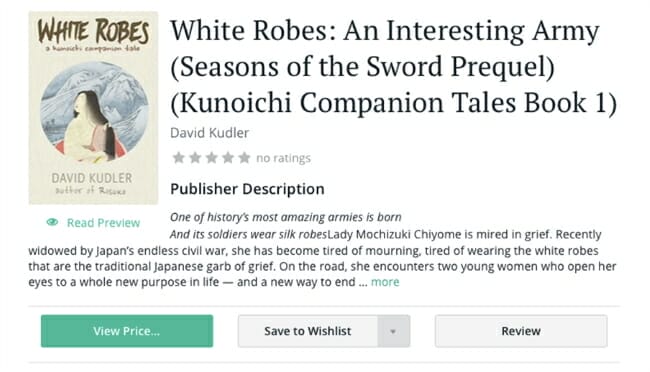Image resolution: width=650 pixels, height=372 pixels.
Task: Click the Review button
Action: (521, 331)
